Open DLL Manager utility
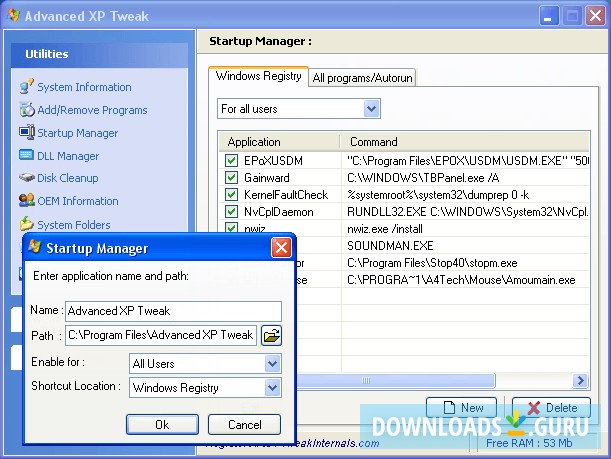This screenshot has width=611, height=459. pos(68,156)
